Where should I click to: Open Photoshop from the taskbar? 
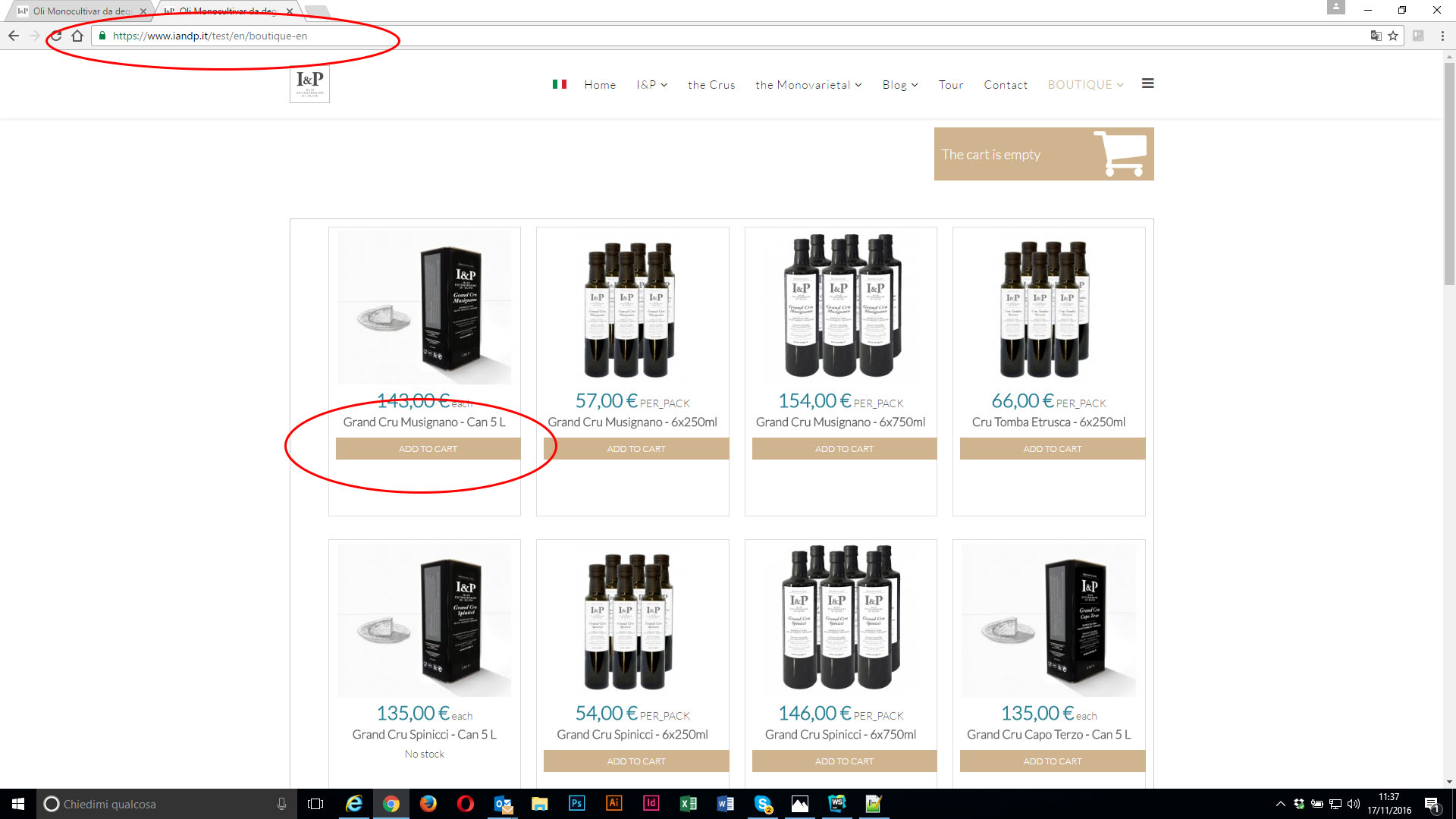pyautogui.click(x=576, y=804)
